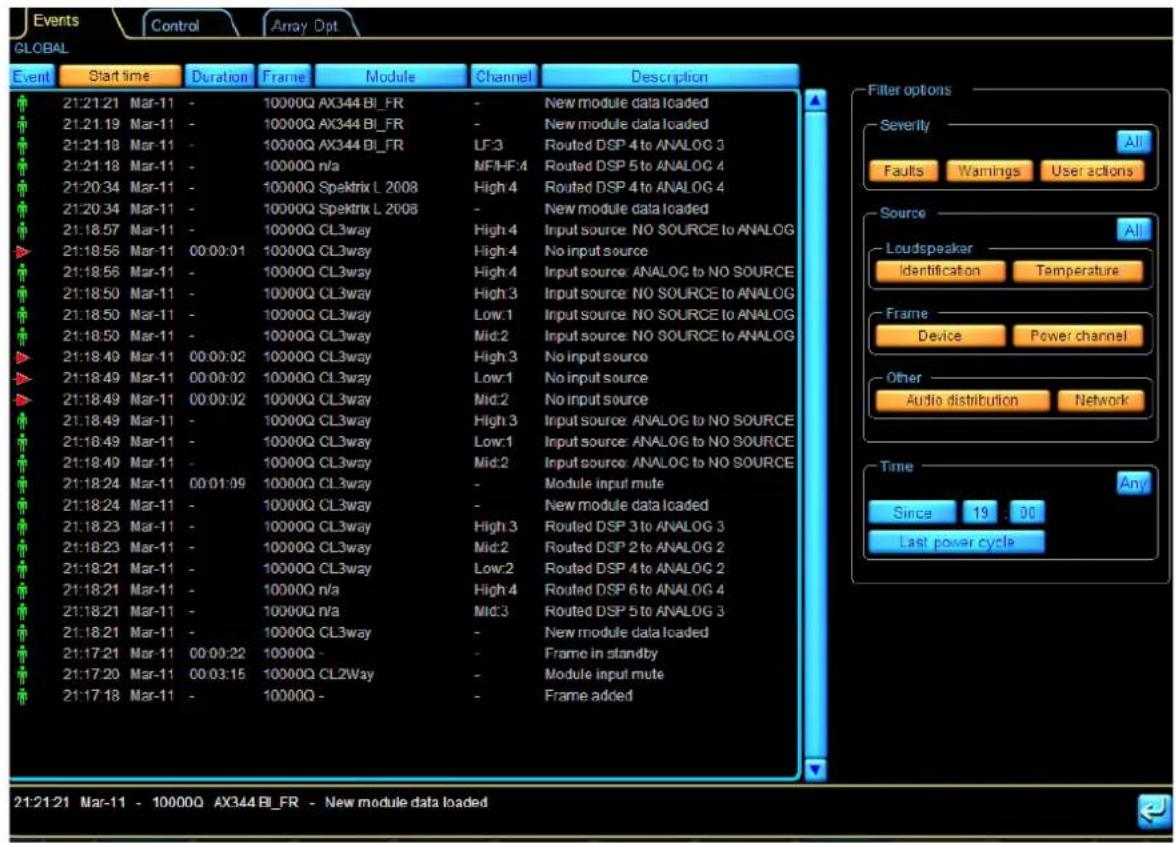
Task: Click green icon of 21:17:20 Module input mute
Action: point(22,675)
